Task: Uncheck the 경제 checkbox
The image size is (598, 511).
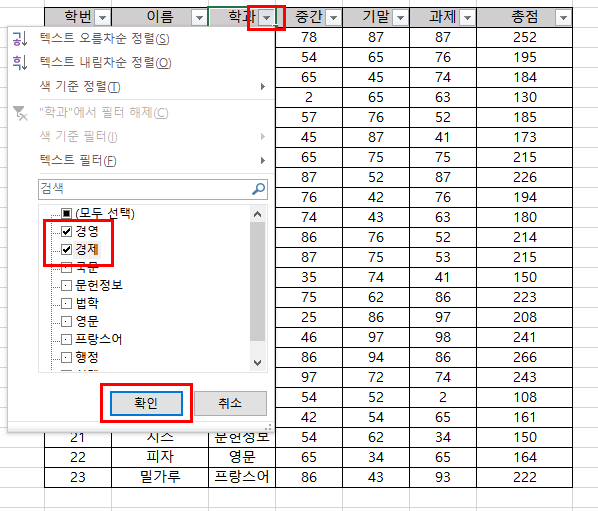Action: point(66,249)
